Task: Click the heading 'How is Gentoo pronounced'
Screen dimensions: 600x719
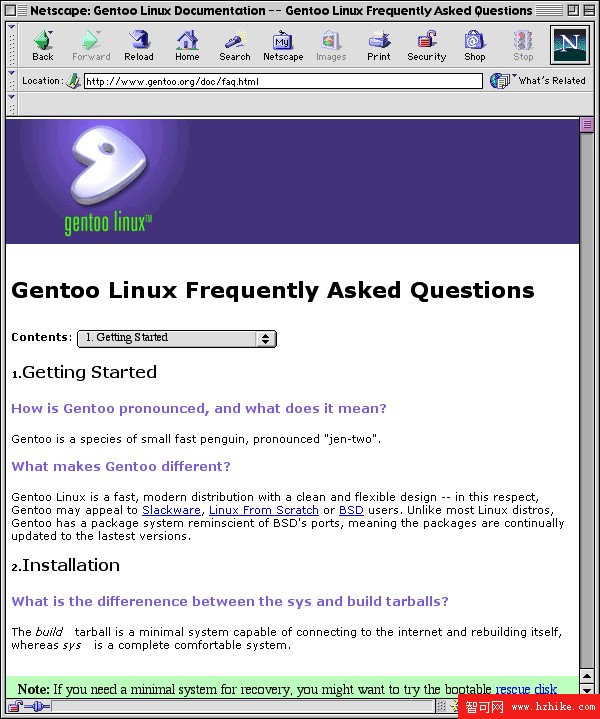Action: 199,408
